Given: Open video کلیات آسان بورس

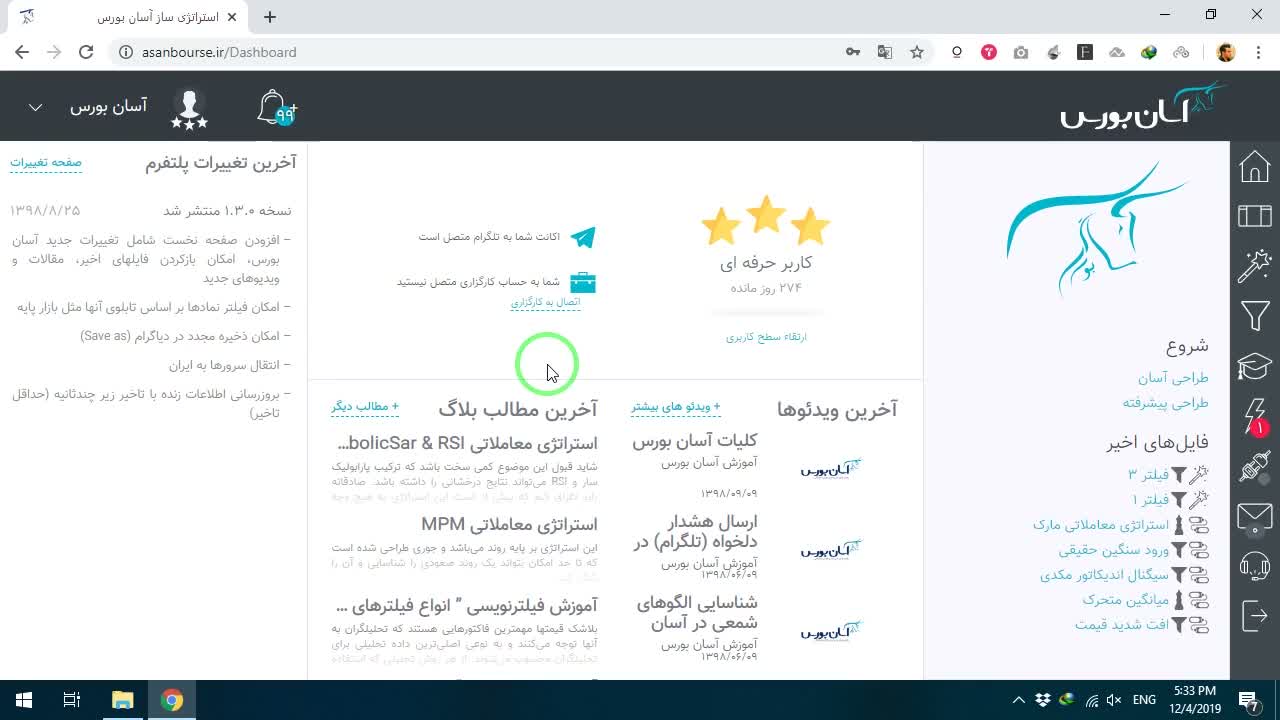Looking at the screenshot, I should point(694,441).
